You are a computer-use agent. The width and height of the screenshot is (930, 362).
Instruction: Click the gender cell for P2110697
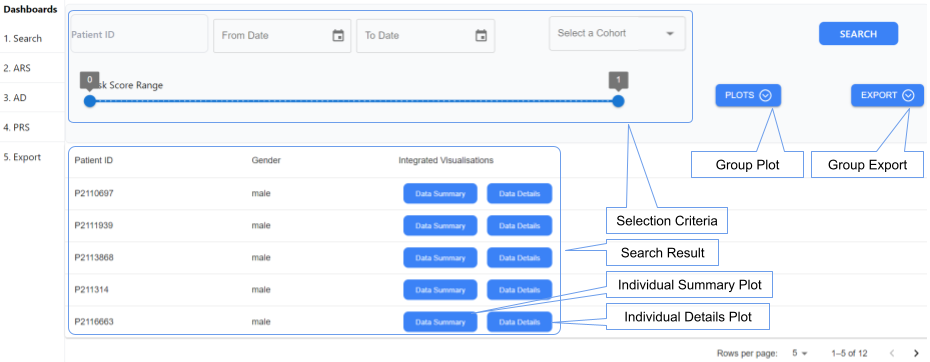point(261,193)
